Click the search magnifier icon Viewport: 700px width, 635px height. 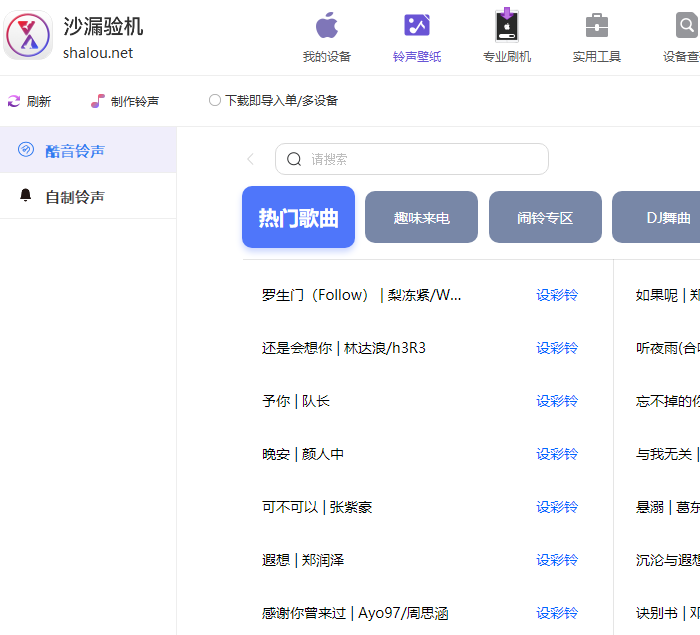[x=294, y=159]
